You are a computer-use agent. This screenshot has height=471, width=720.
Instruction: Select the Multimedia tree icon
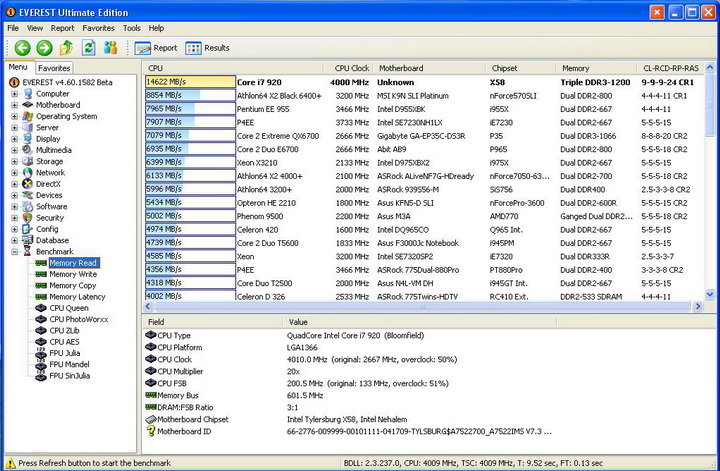click(x=28, y=150)
